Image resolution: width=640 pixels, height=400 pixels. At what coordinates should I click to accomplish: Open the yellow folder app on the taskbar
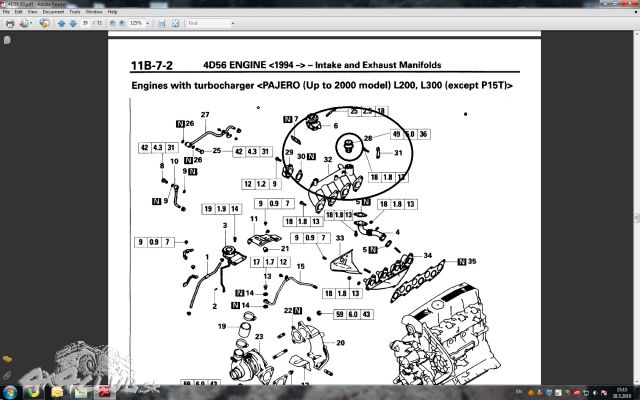tap(57, 393)
